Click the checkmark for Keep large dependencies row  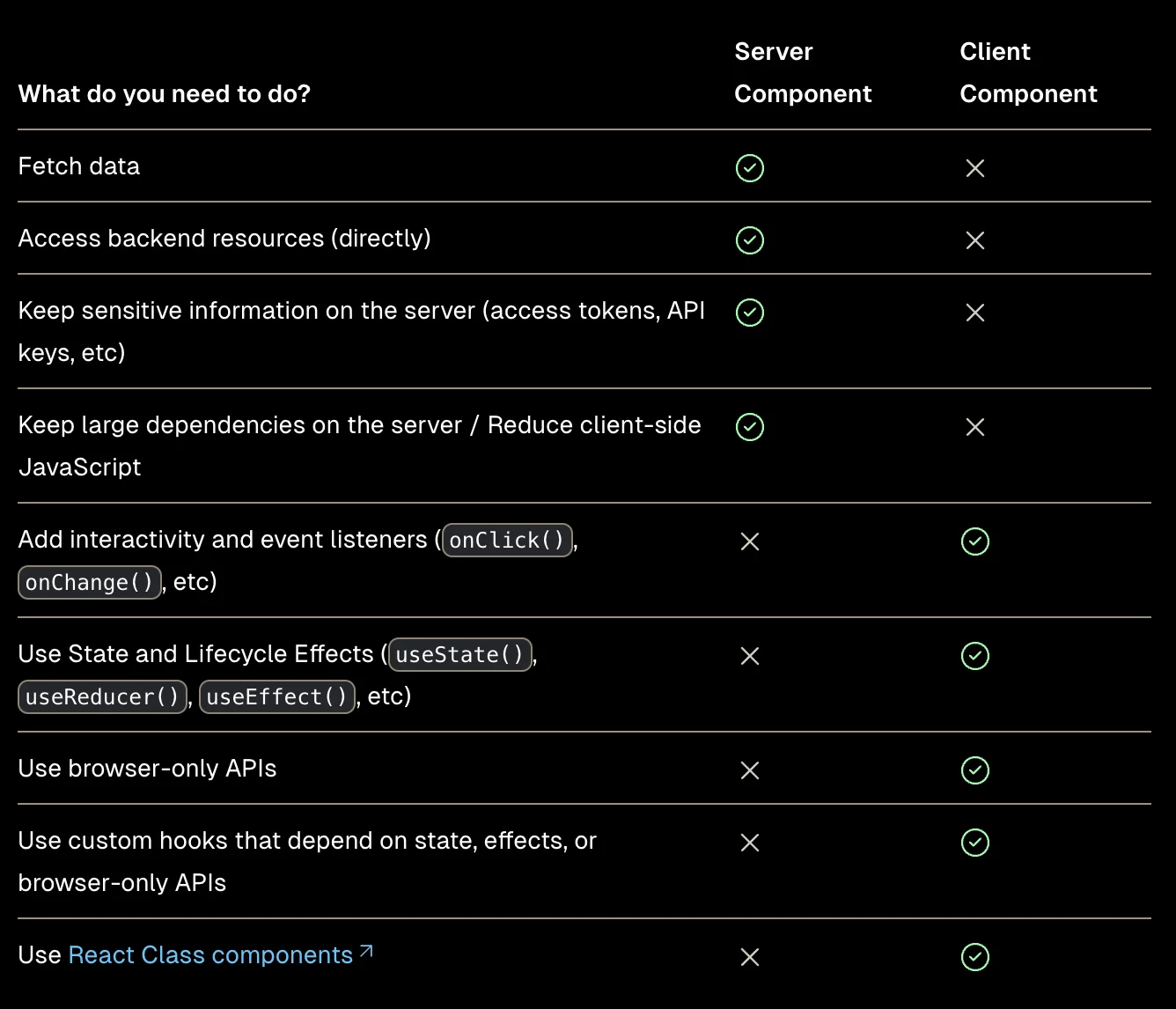point(750,427)
